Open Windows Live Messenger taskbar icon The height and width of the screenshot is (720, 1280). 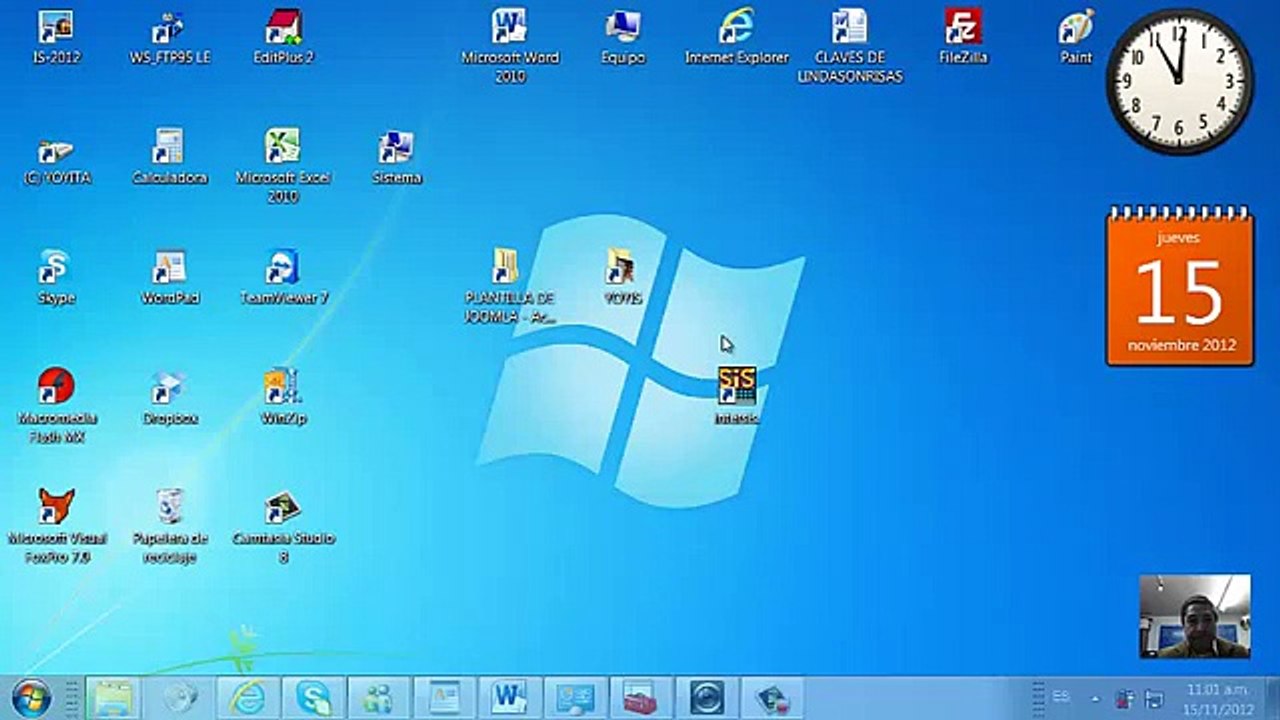pos(378,697)
